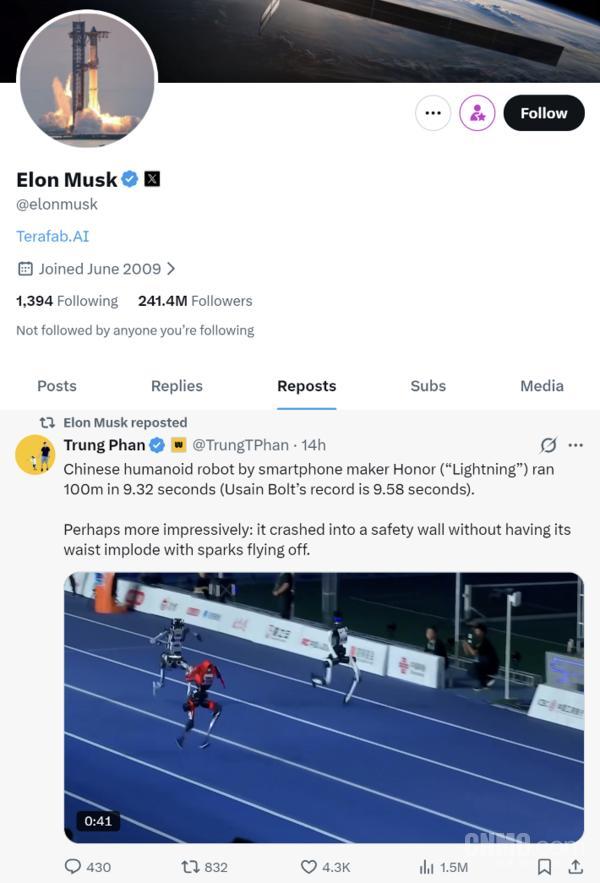
Task: Open the Subs tab
Action: click(428, 386)
